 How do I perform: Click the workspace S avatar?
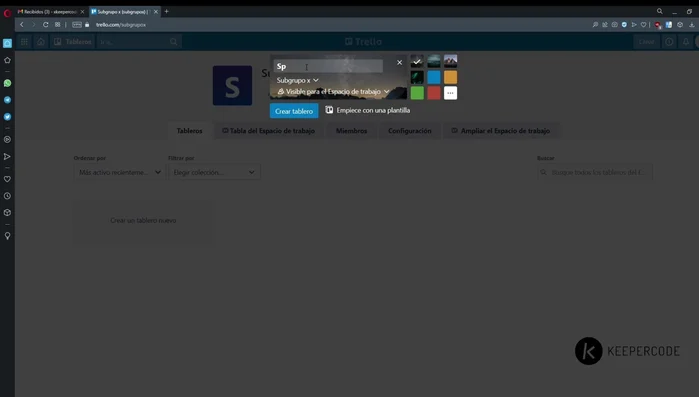tap(232, 86)
